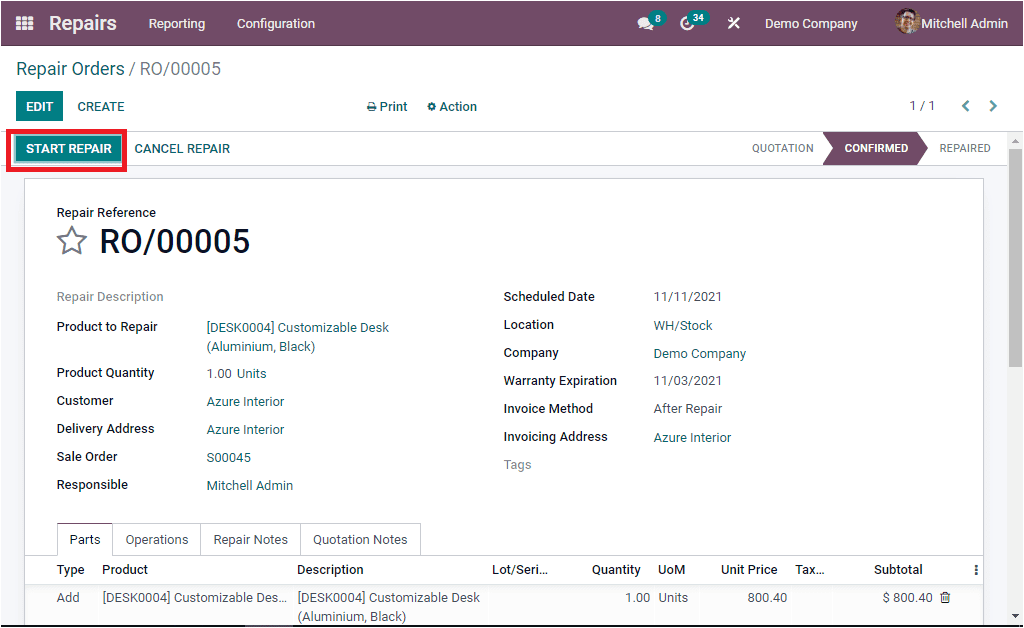Image resolution: width=1024 pixels, height=628 pixels.
Task: Open Demo Company switcher
Action: 811,24
